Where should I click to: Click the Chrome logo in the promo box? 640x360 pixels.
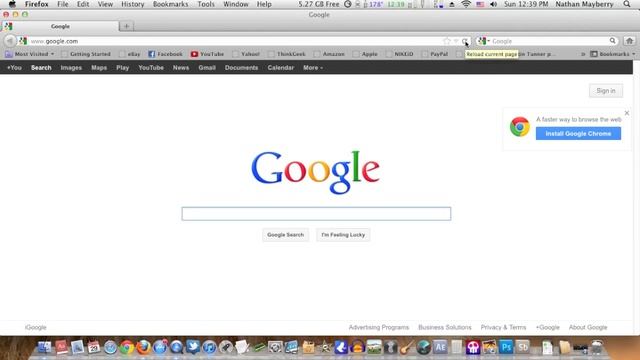pyautogui.click(x=520, y=127)
